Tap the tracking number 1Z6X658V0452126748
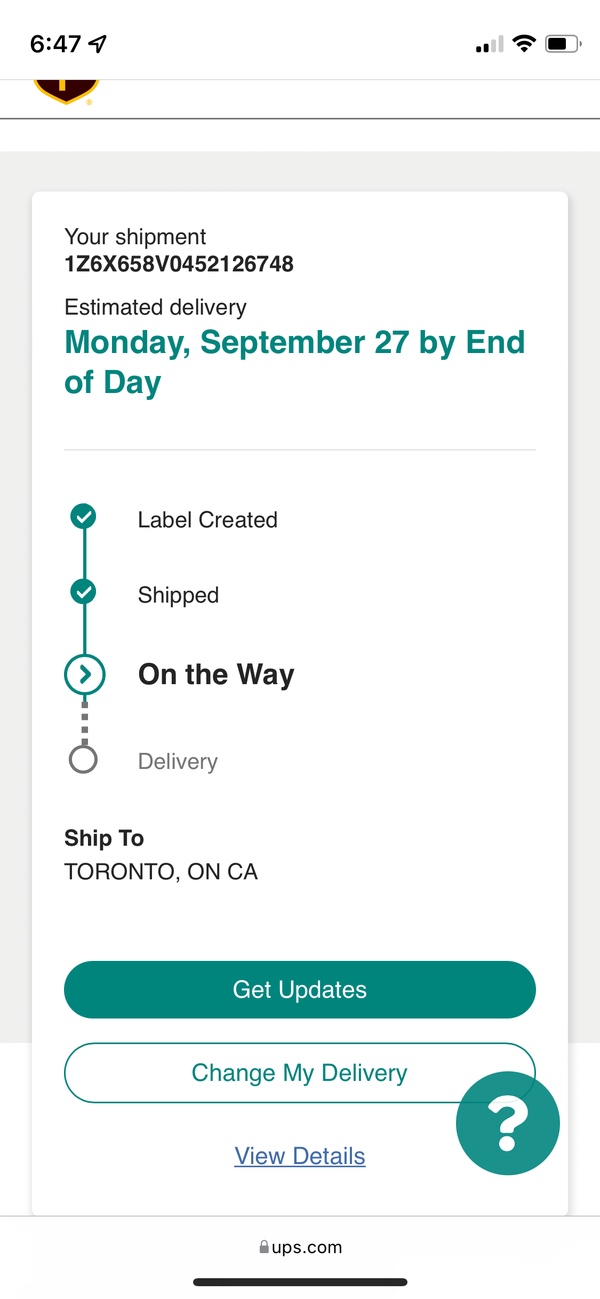 coord(179,264)
